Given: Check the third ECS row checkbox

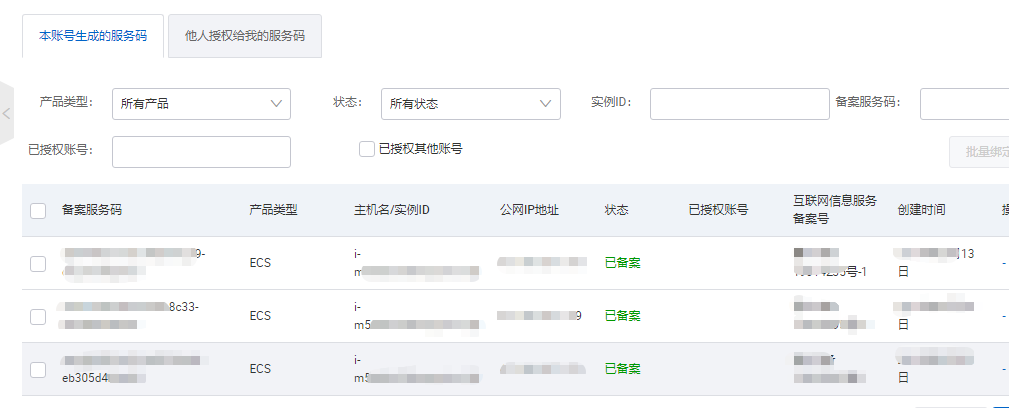Looking at the screenshot, I should click(x=38, y=369).
